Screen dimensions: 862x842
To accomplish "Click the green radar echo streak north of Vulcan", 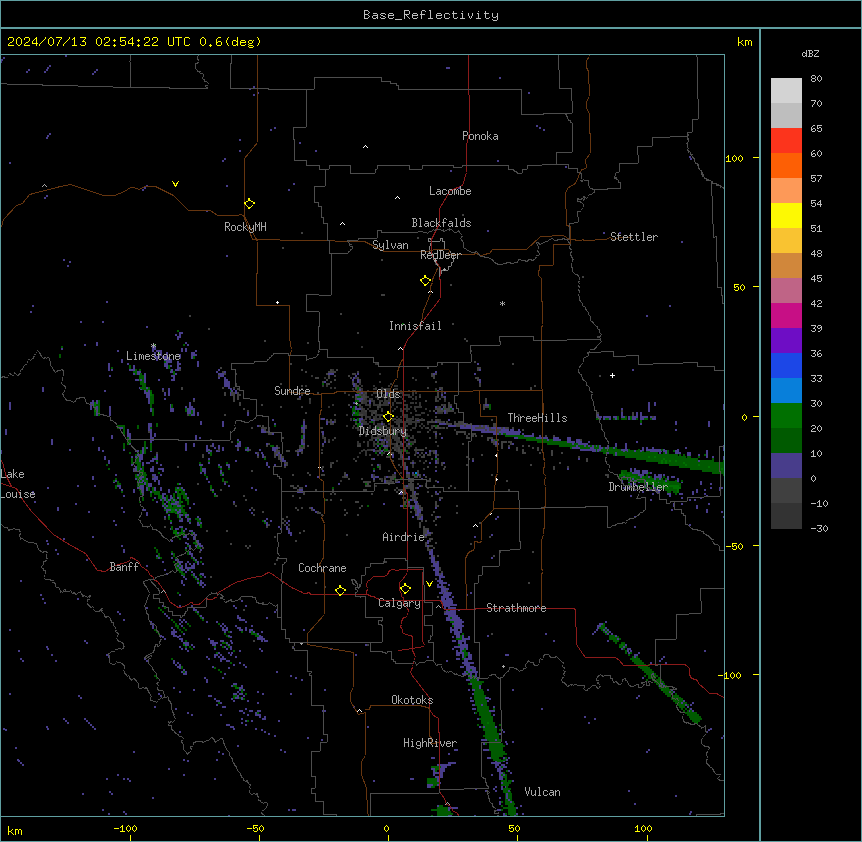I will [x=488, y=720].
